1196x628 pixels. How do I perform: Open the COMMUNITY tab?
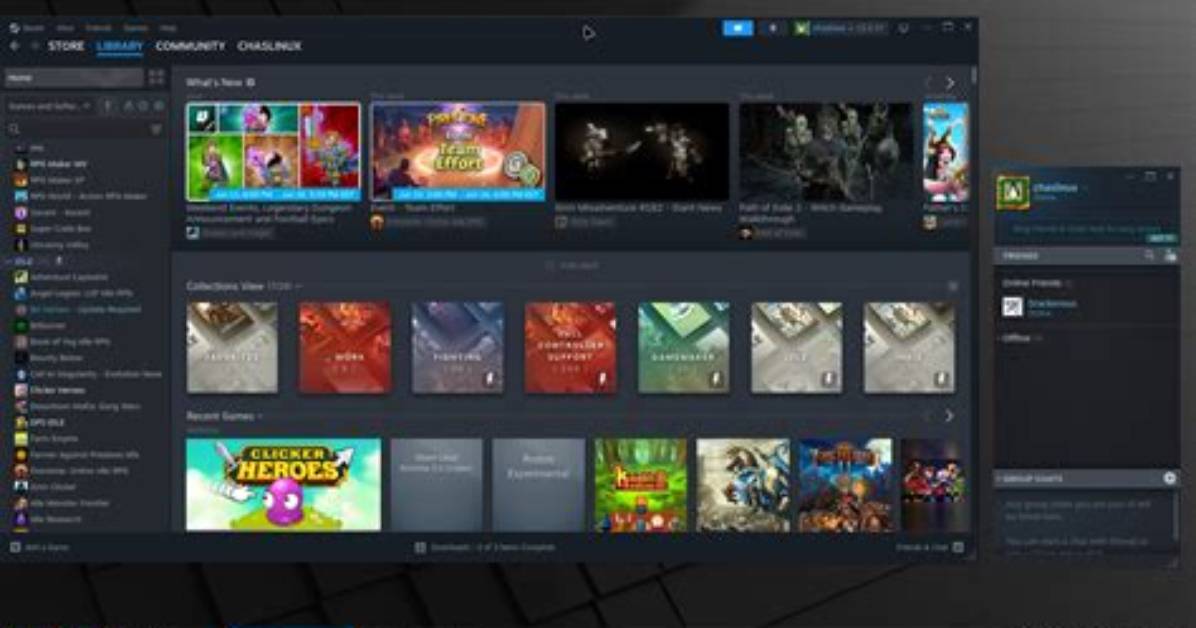pos(191,46)
